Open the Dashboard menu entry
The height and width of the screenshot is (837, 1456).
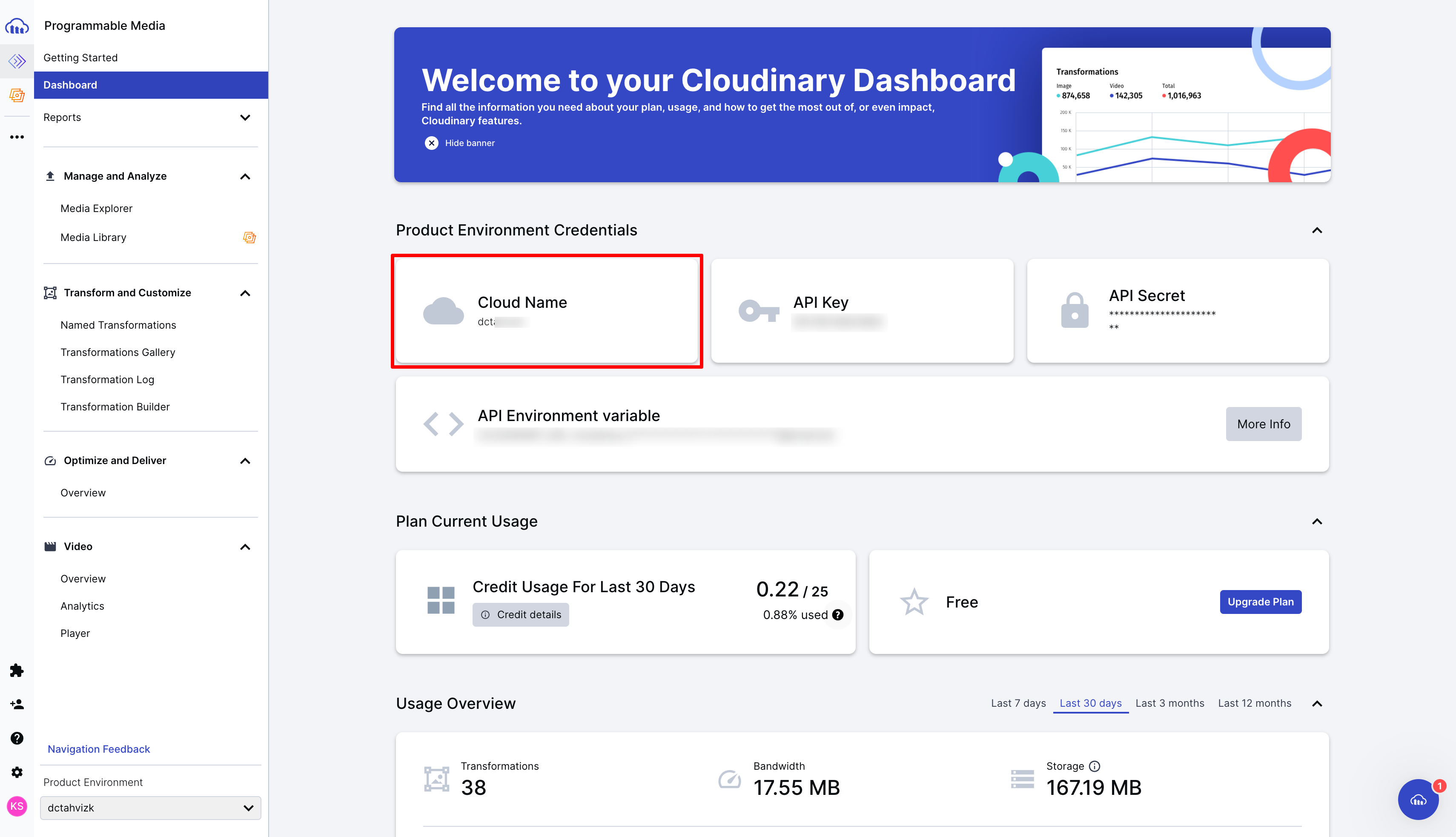[x=70, y=84]
